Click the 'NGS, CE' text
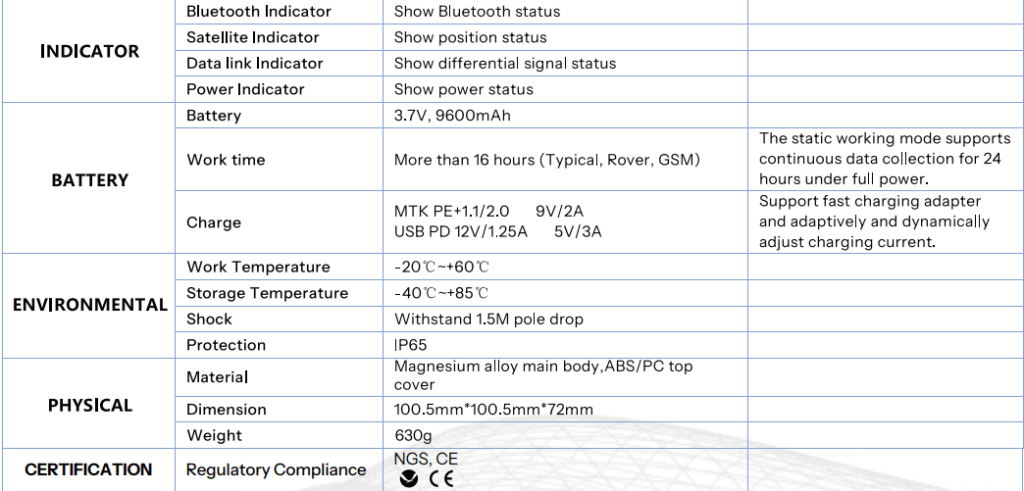 [426, 459]
